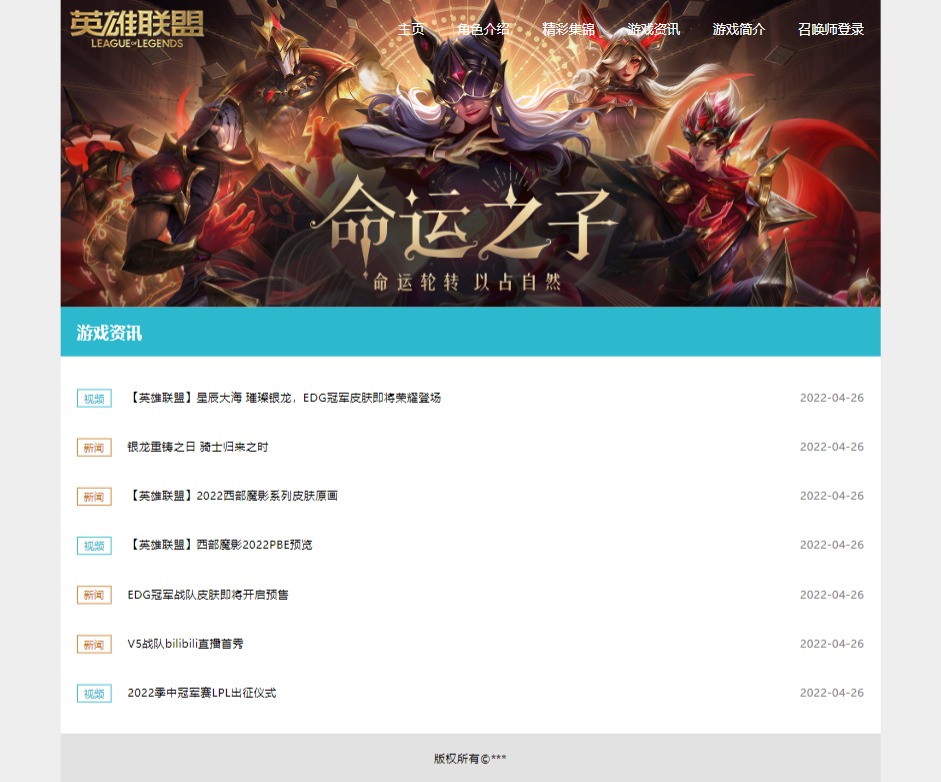Image resolution: width=941 pixels, height=782 pixels.
Task: Go to the 主页 navigation item
Action: 411,29
